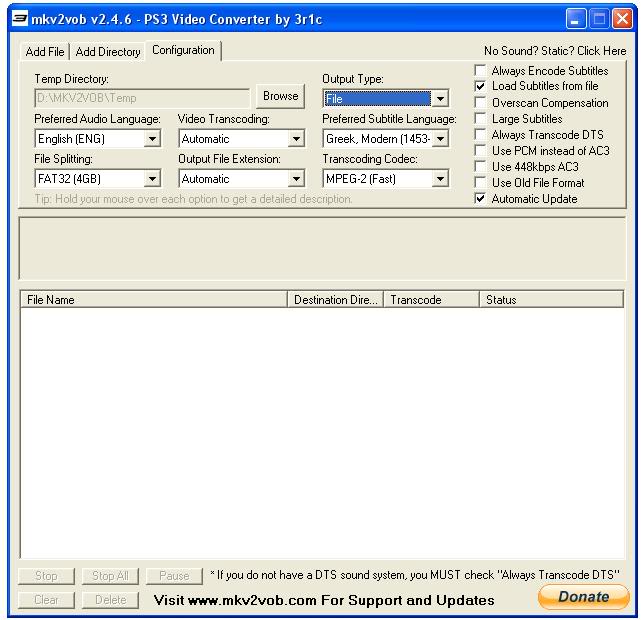Open the Preferred Audio Language dropdown
The width and height of the screenshot is (644, 620).
[x=97, y=139]
